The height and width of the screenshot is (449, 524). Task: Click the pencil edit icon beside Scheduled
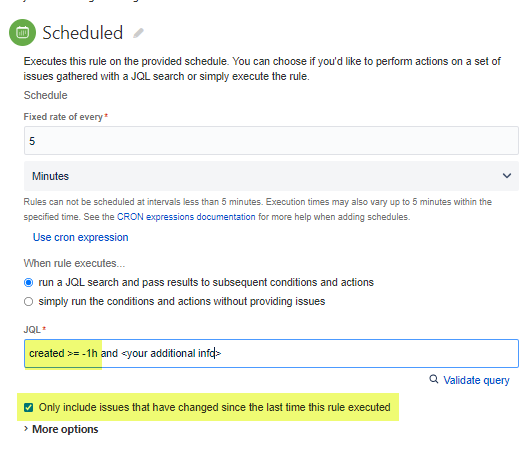click(138, 33)
